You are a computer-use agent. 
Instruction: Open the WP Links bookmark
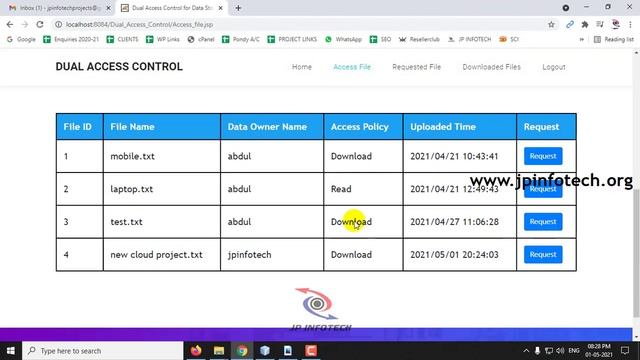[163, 39]
